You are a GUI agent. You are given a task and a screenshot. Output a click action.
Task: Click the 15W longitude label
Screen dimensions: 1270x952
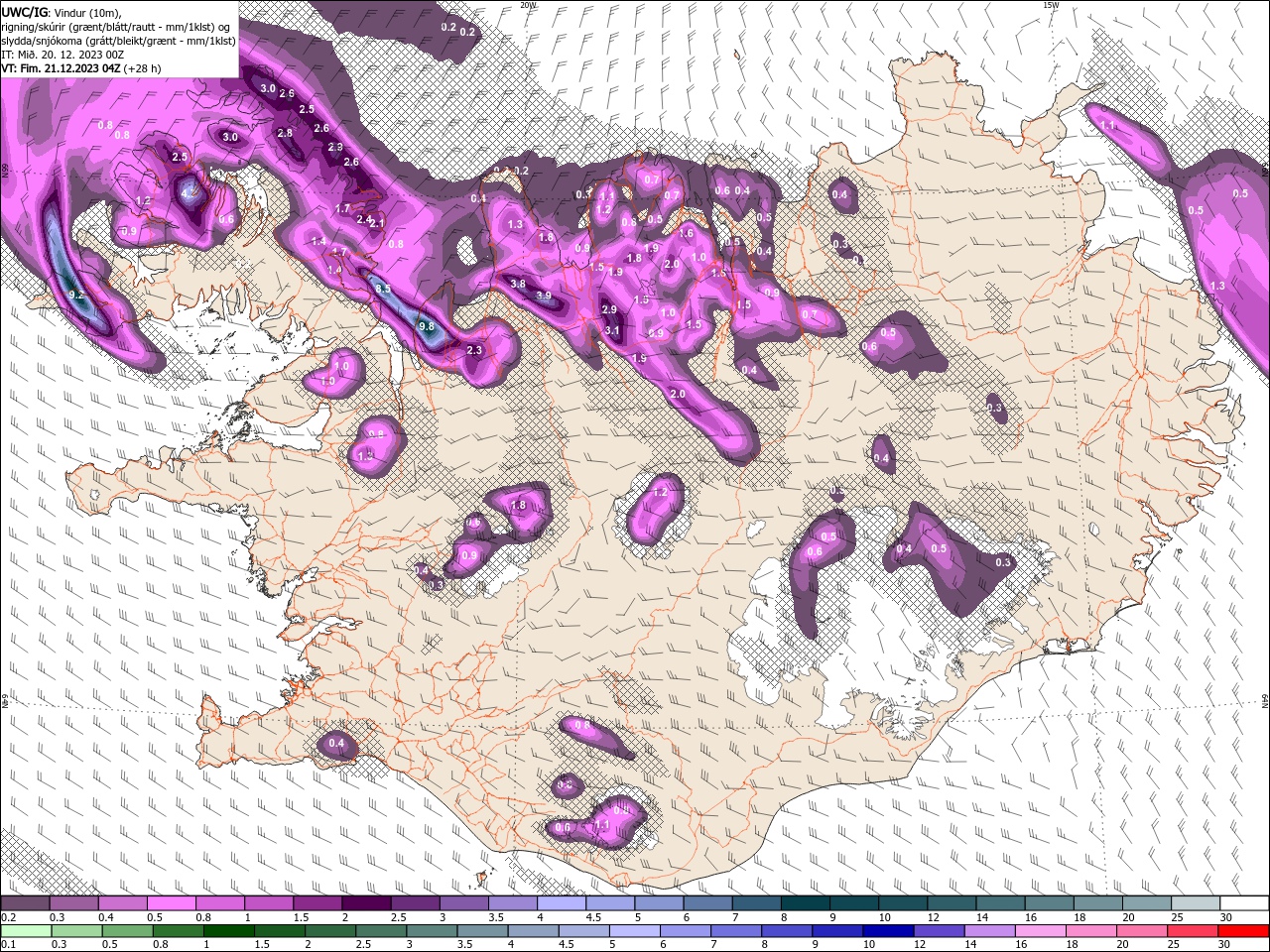click(1051, 5)
